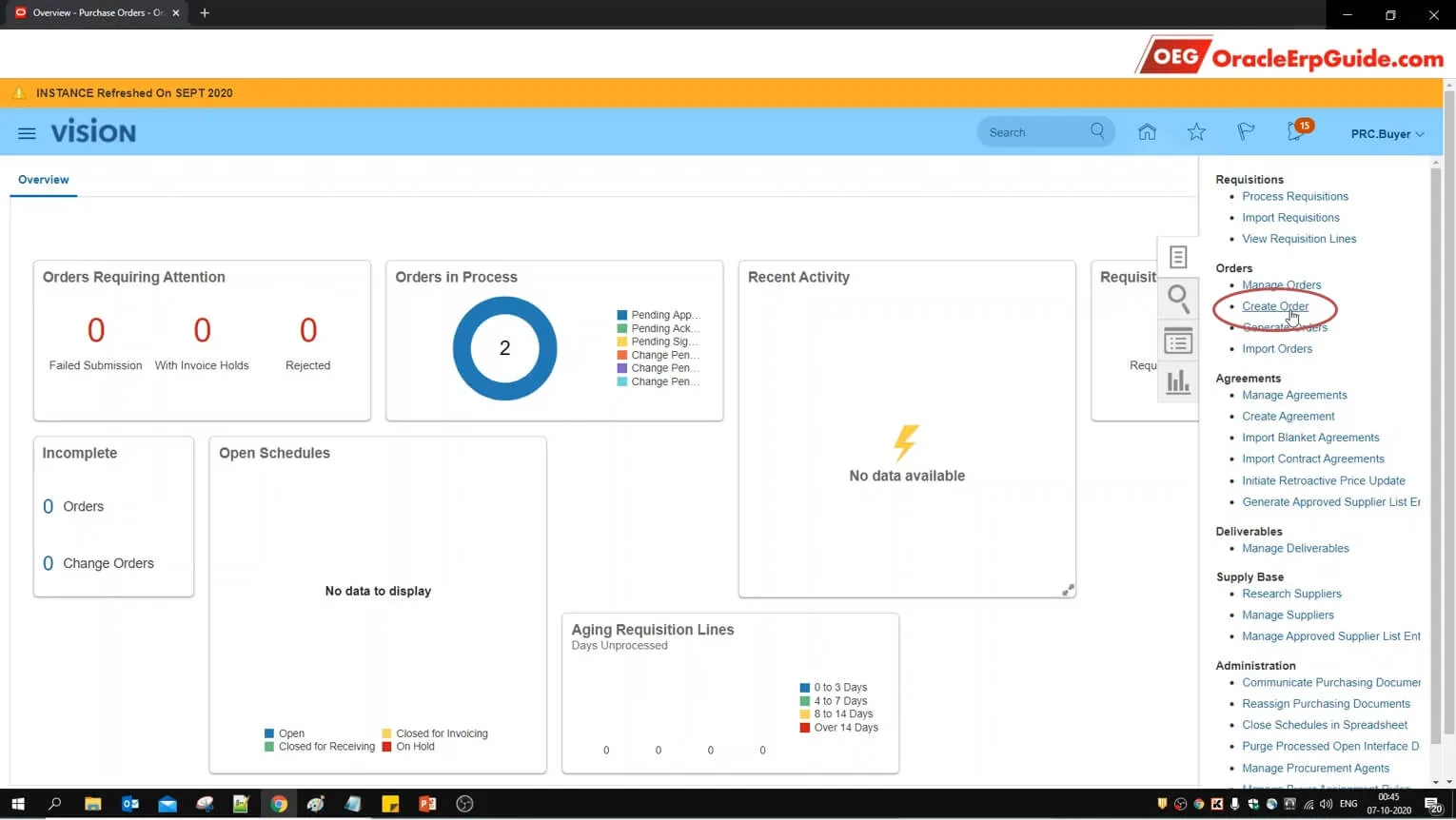
Task: Click the 4 to 7 Days legend entry
Action: [834, 701]
